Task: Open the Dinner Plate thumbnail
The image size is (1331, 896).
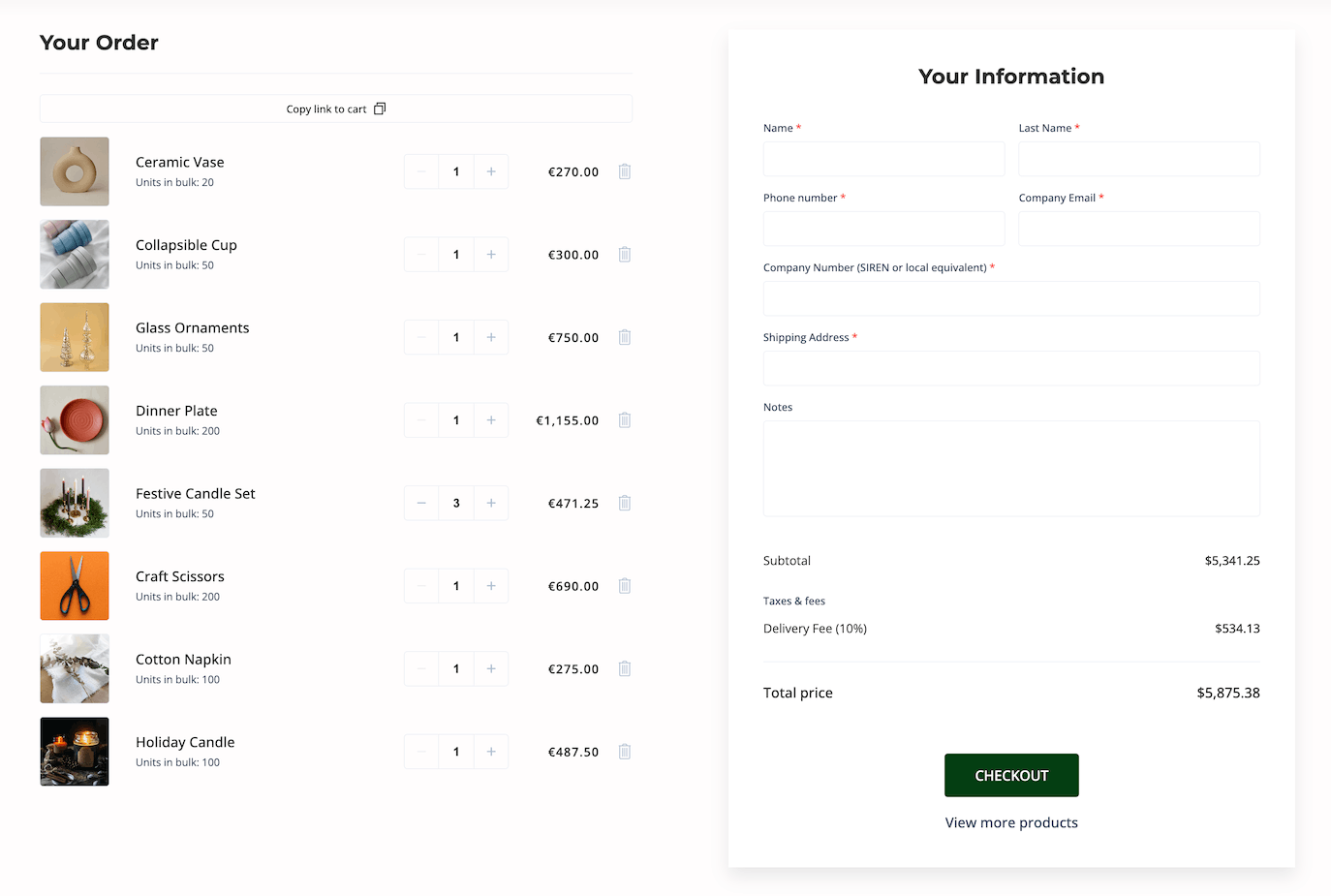Action: coord(75,420)
